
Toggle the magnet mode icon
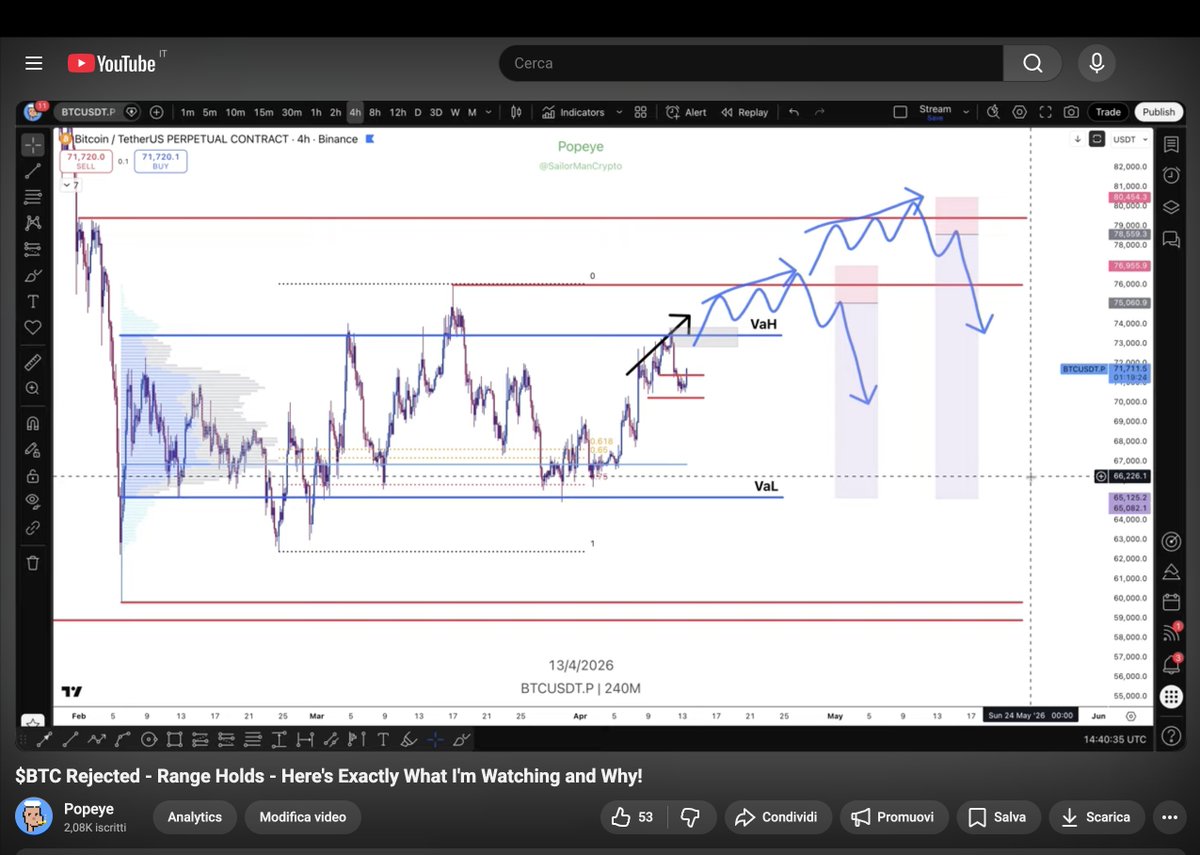(x=33, y=423)
